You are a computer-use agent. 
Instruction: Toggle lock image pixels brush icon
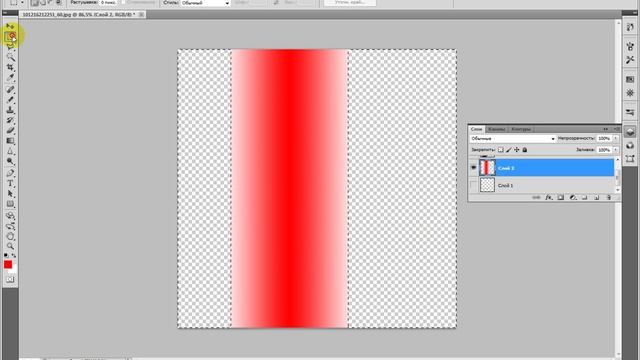coord(509,150)
